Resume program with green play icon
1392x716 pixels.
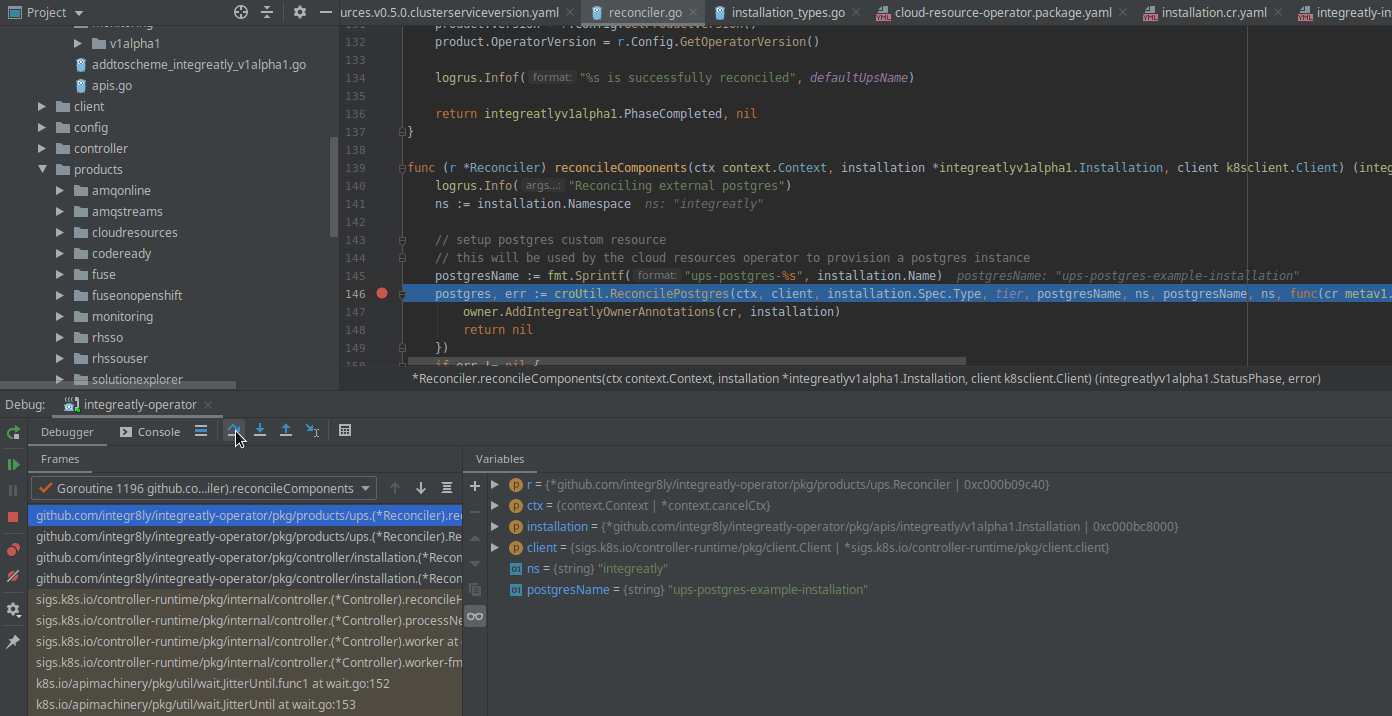[13, 465]
